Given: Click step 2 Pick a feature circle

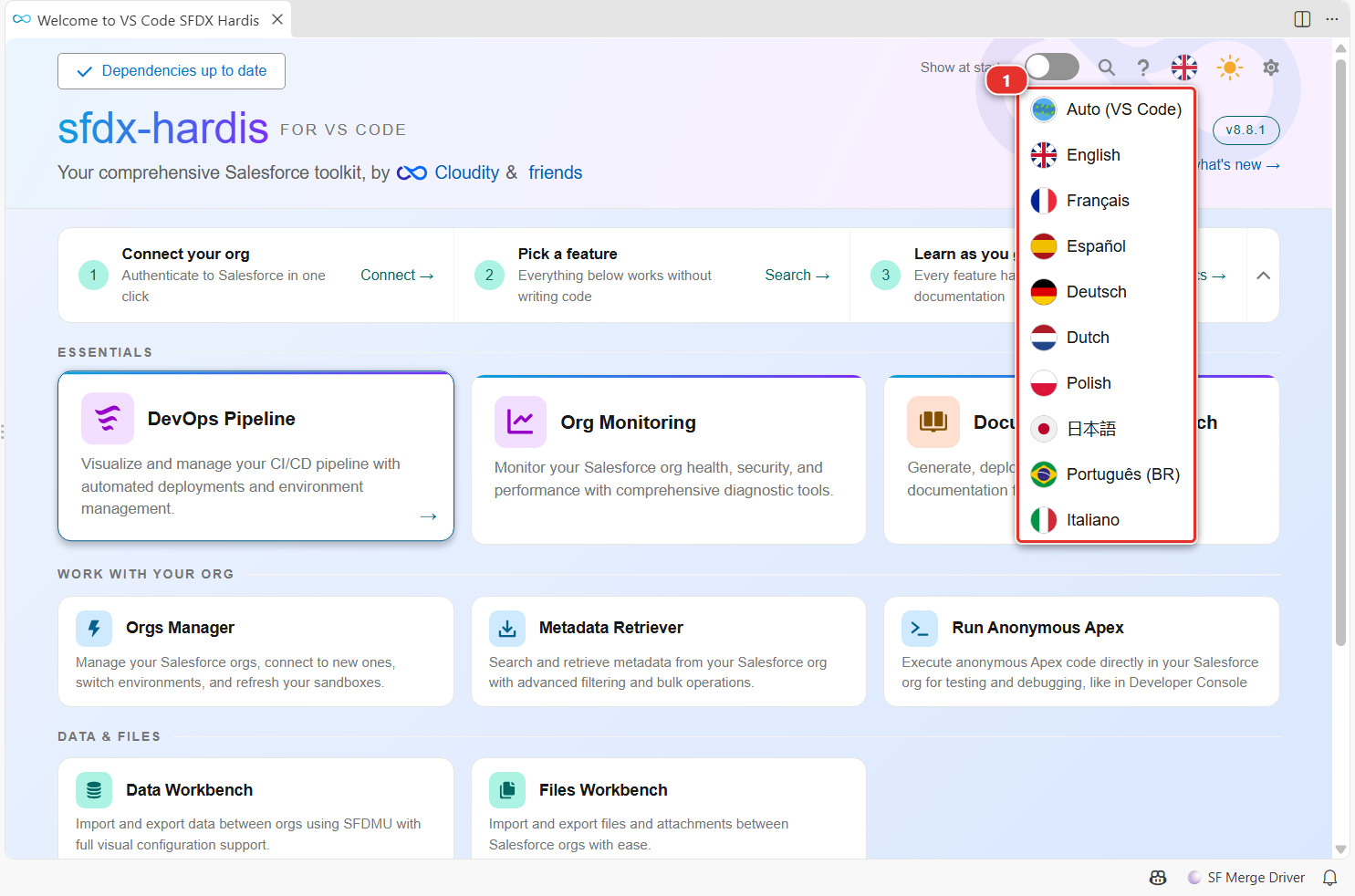Looking at the screenshot, I should tap(489, 275).
